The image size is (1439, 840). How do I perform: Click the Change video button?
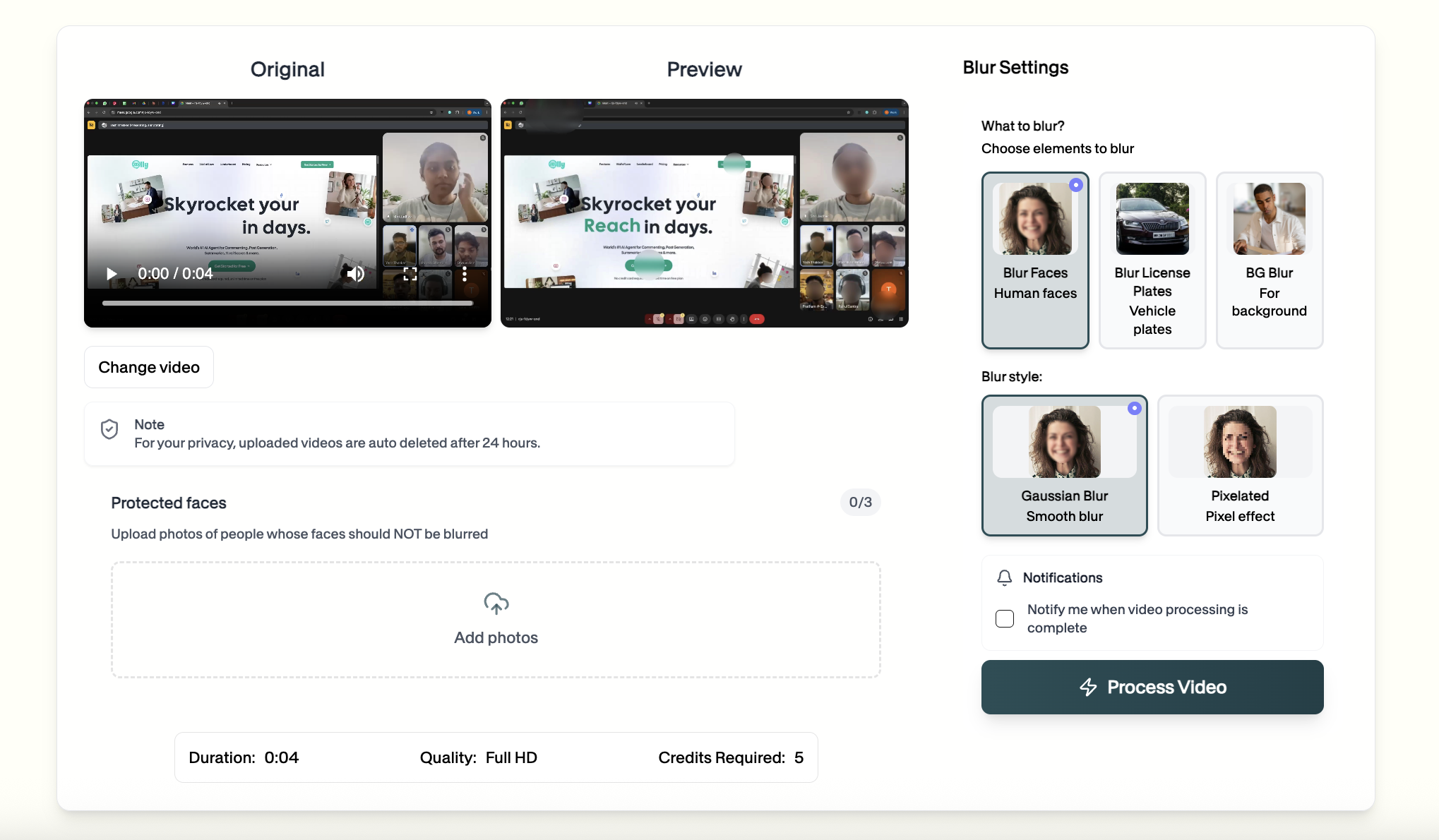click(149, 367)
